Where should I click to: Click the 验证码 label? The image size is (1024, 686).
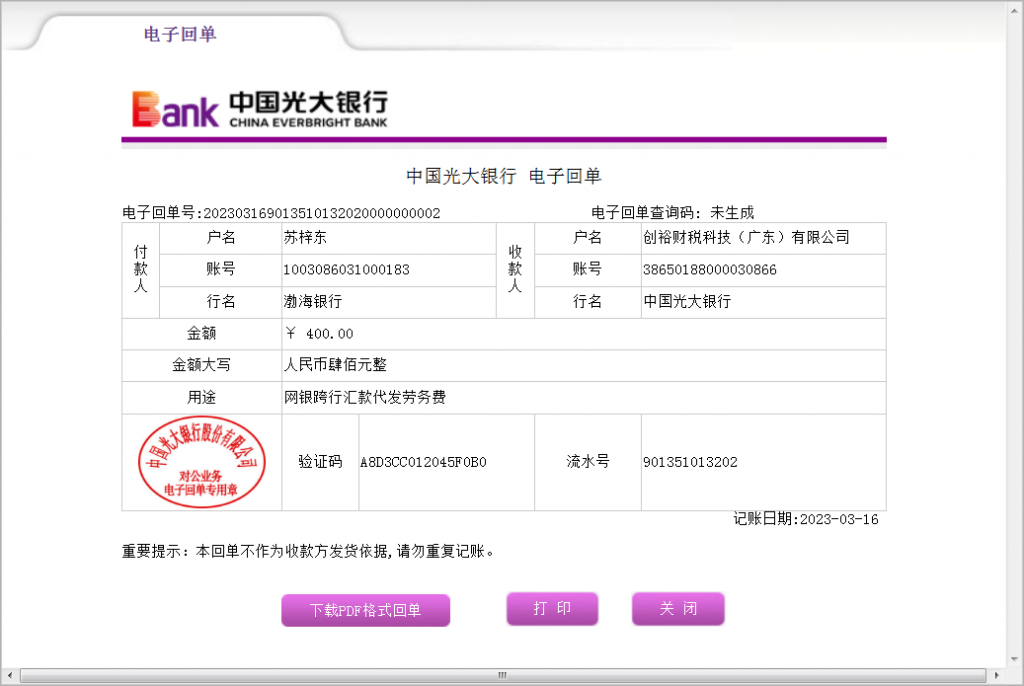pyautogui.click(x=320, y=462)
